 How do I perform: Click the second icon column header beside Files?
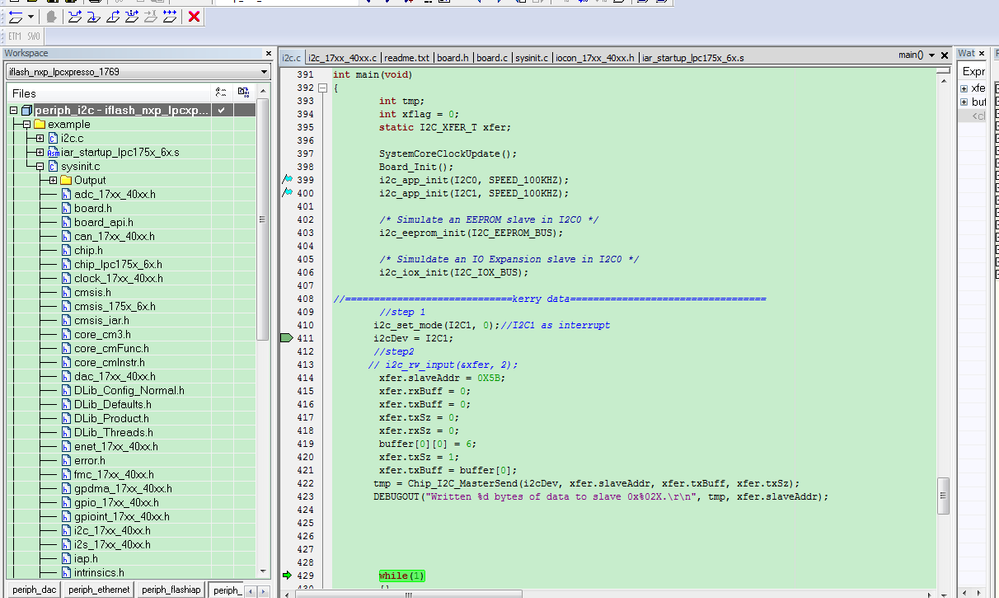pos(243,92)
